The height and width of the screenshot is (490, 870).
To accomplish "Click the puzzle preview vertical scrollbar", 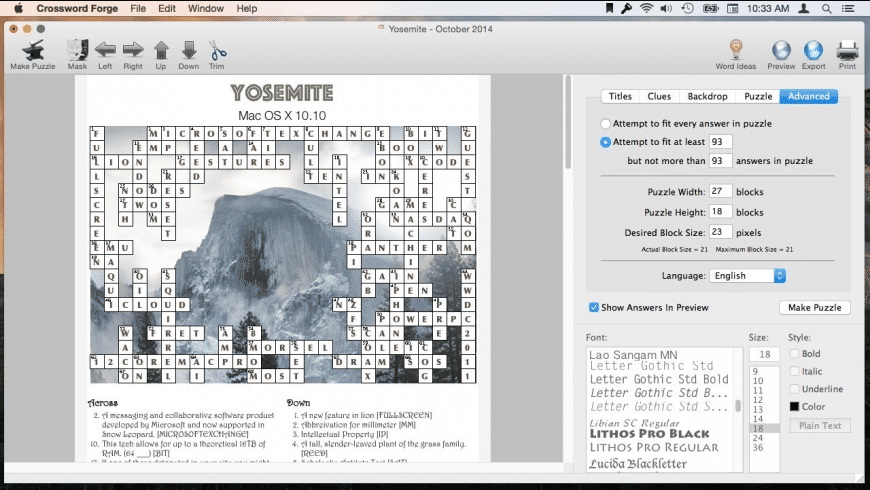I will (x=568, y=122).
